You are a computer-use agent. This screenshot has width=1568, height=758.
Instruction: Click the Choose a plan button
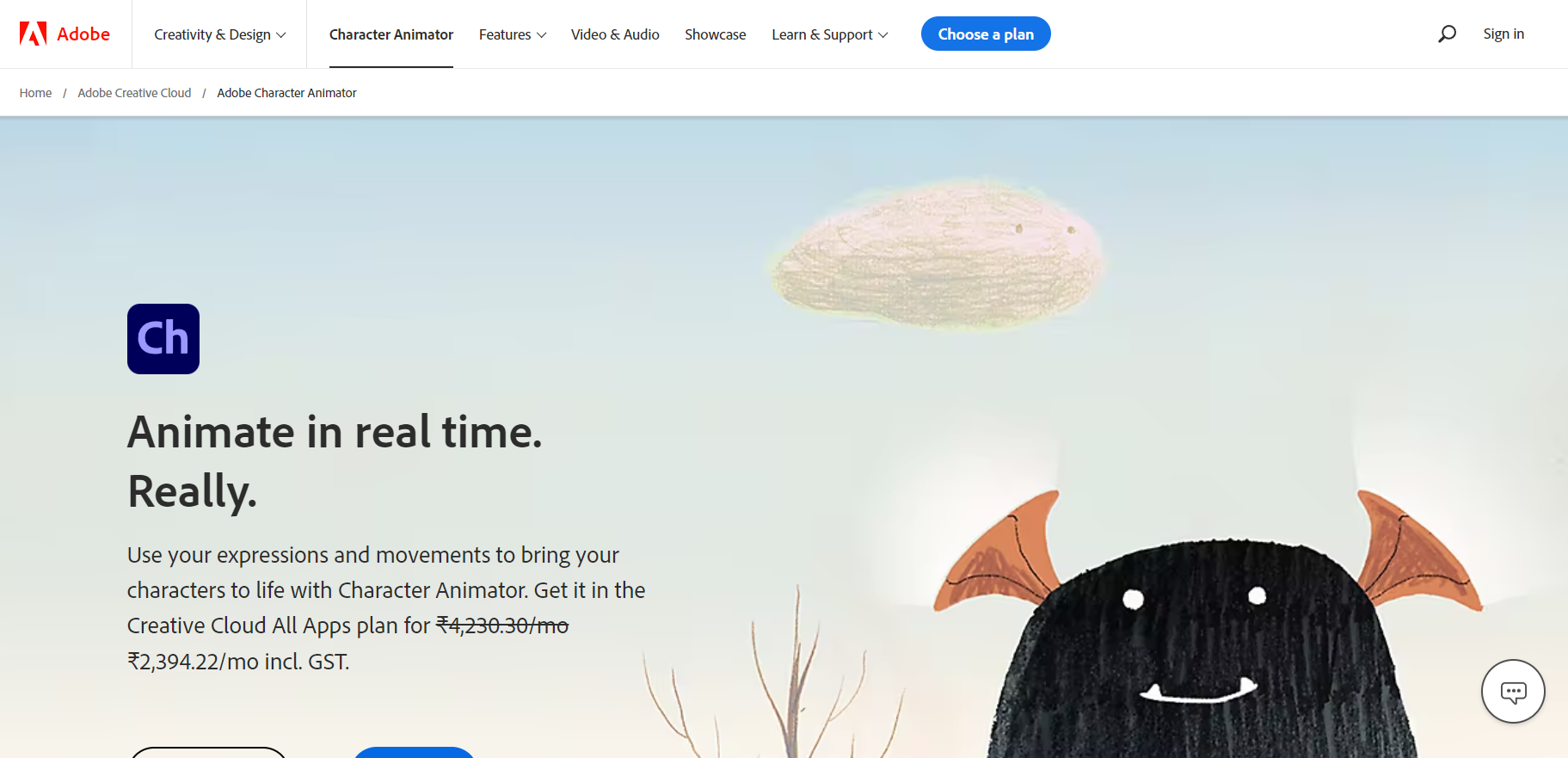pyautogui.click(x=986, y=34)
